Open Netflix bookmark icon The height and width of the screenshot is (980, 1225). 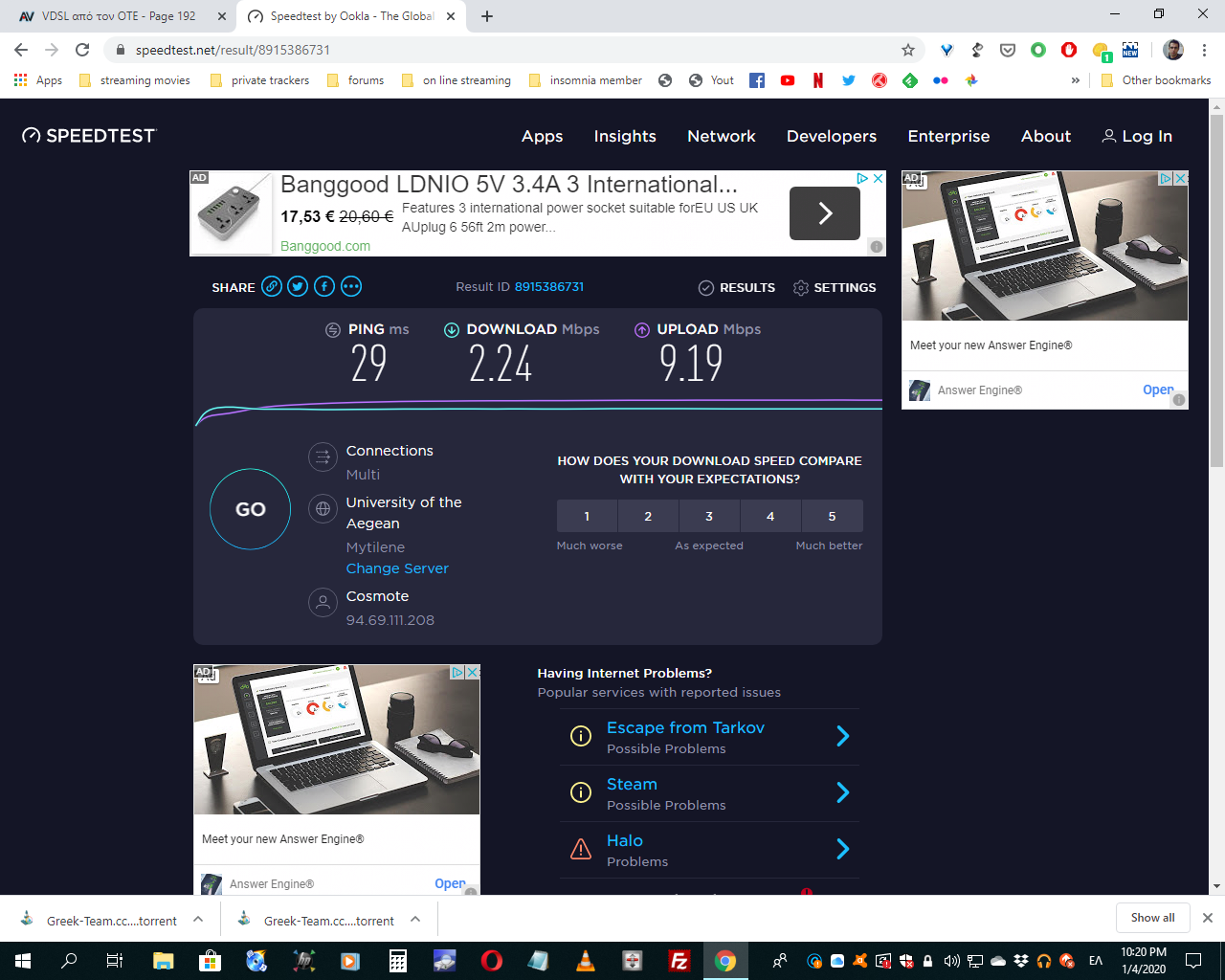coord(818,80)
